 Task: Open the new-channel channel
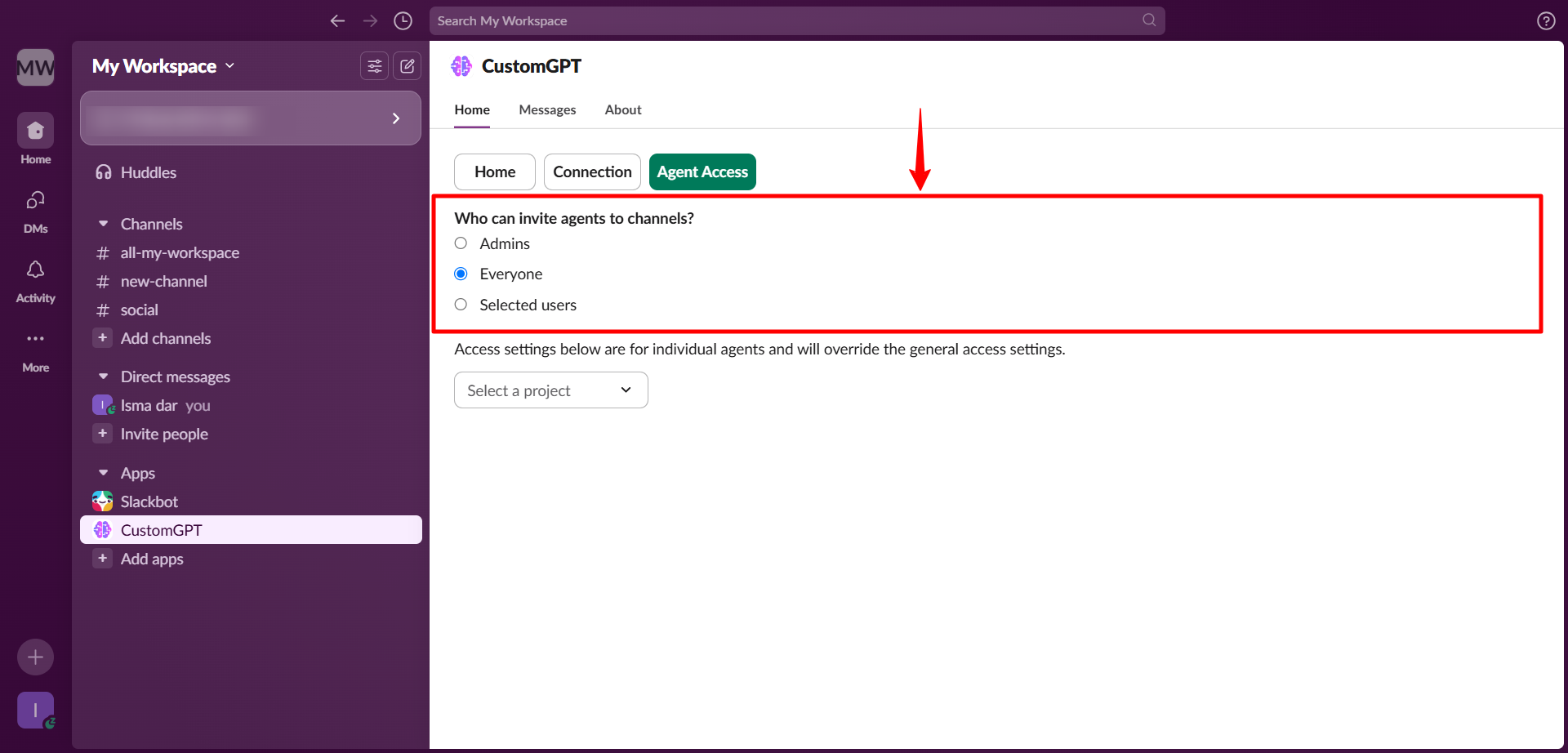pos(251,282)
